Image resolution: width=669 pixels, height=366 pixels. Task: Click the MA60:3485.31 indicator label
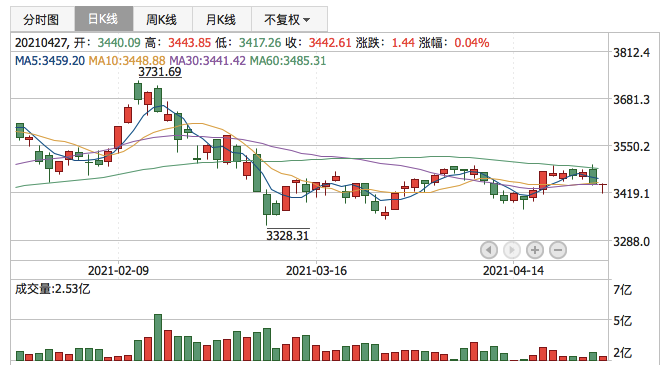coord(288,61)
